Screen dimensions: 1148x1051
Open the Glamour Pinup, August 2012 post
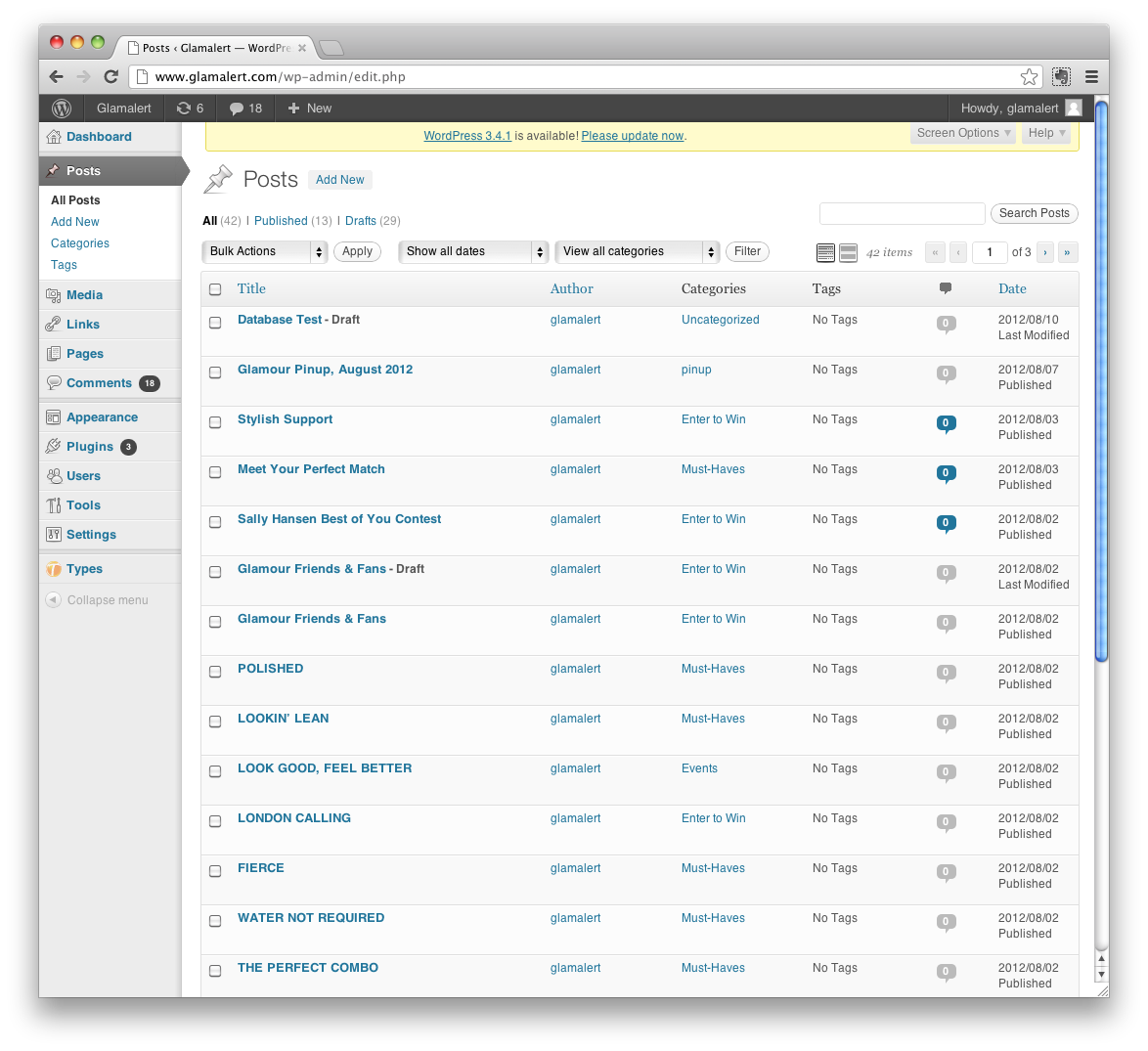point(325,370)
